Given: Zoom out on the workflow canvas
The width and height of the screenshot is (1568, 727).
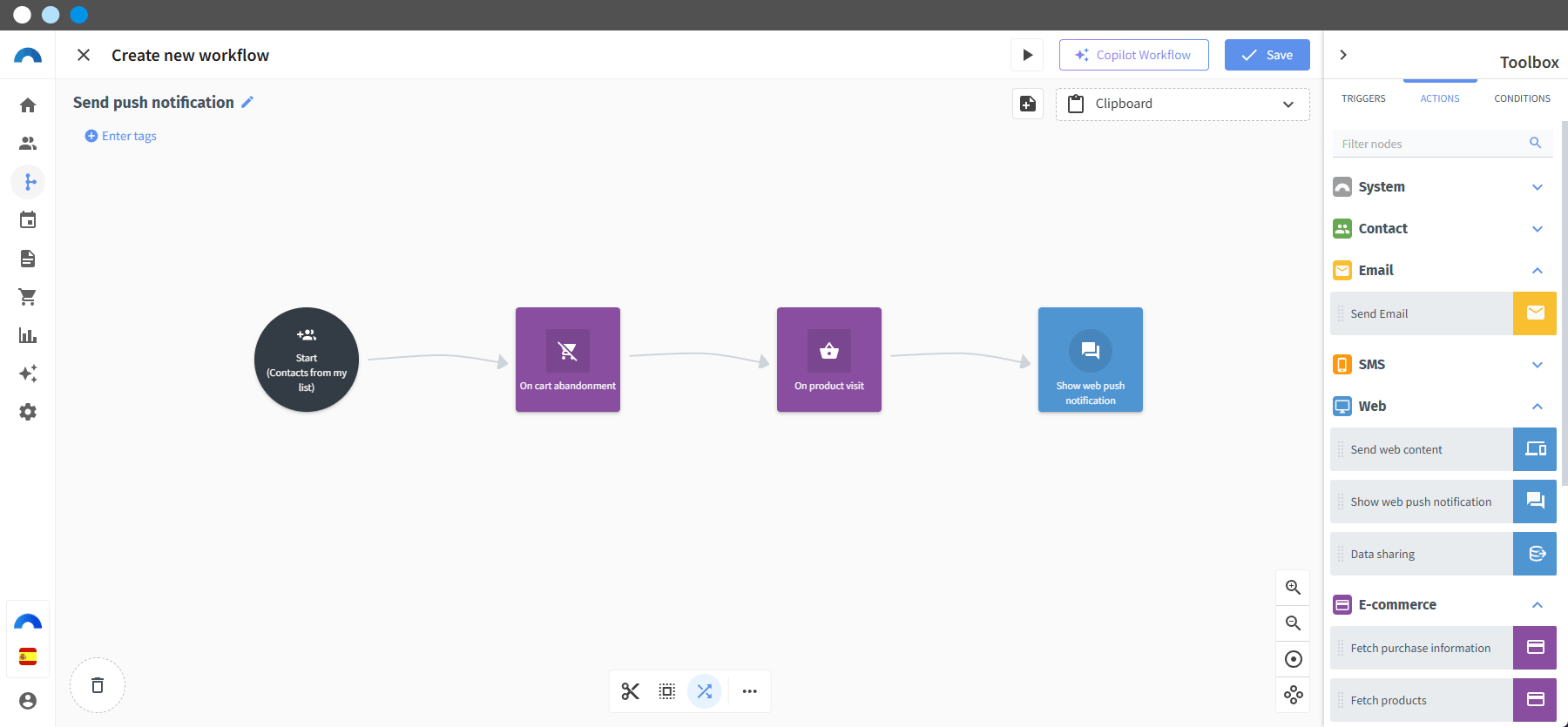Looking at the screenshot, I should point(1294,623).
